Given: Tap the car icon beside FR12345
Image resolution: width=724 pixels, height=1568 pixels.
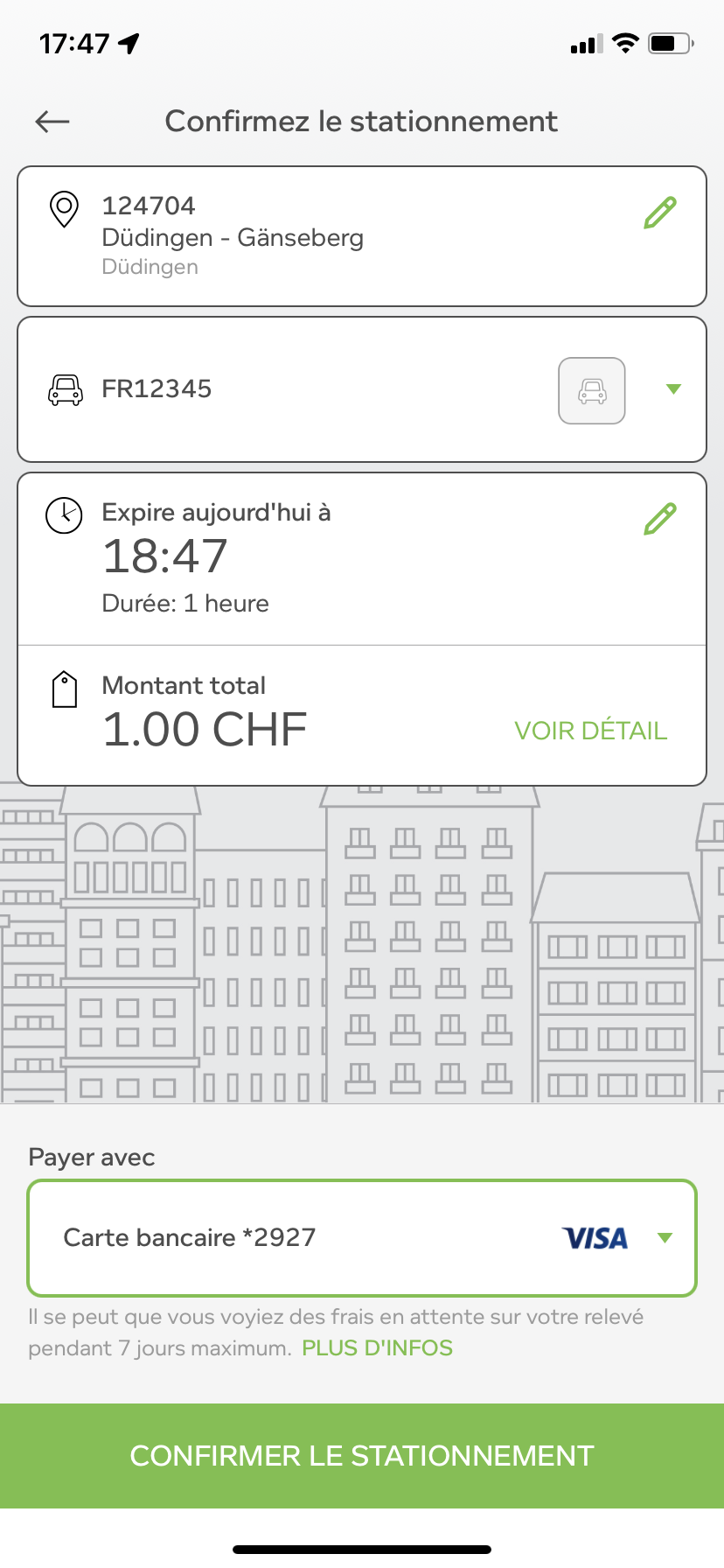Looking at the screenshot, I should point(65,389).
